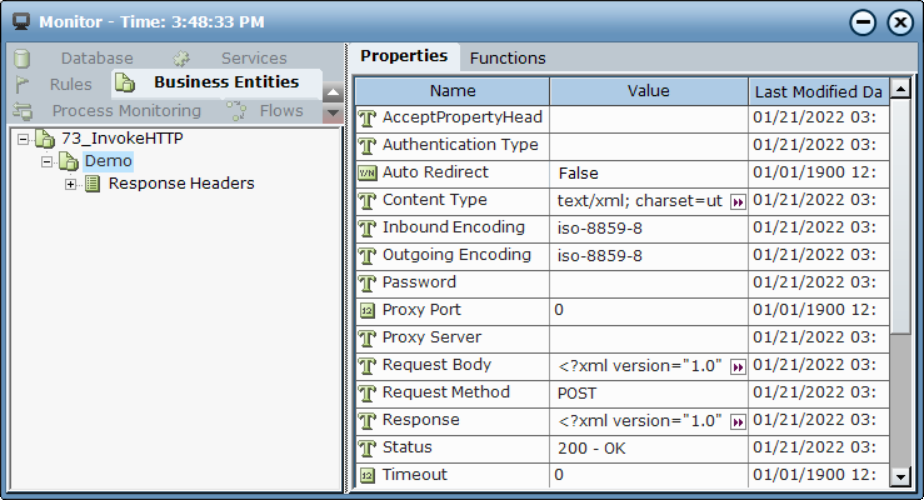Select the Business Entities tab
The image size is (924, 500).
pos(217,83)
